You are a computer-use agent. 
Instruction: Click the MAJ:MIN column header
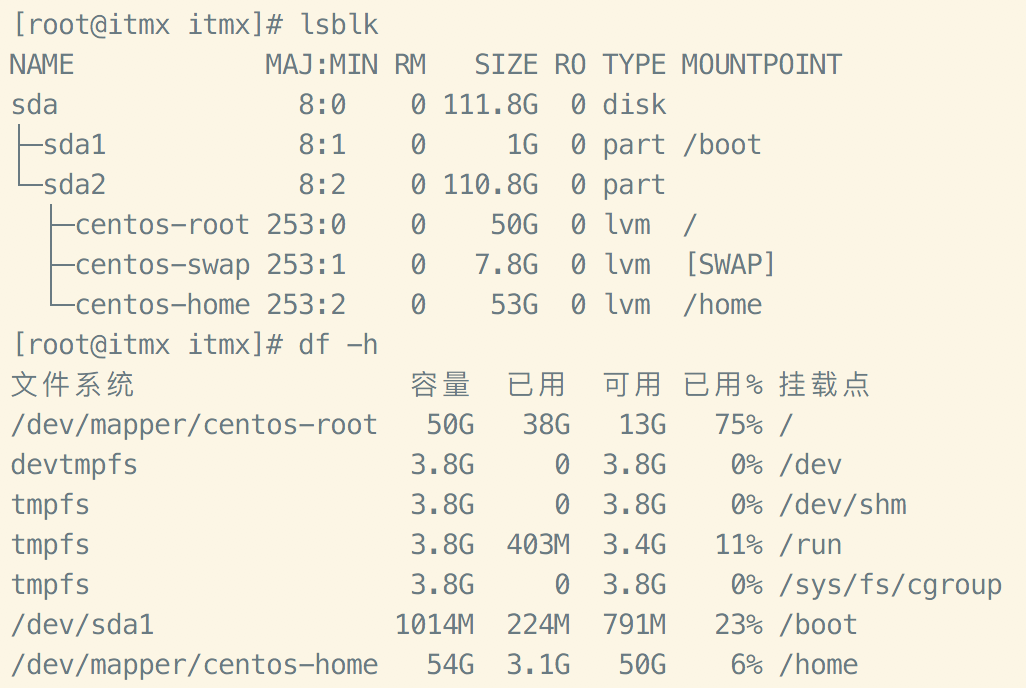tap(321, 65)
